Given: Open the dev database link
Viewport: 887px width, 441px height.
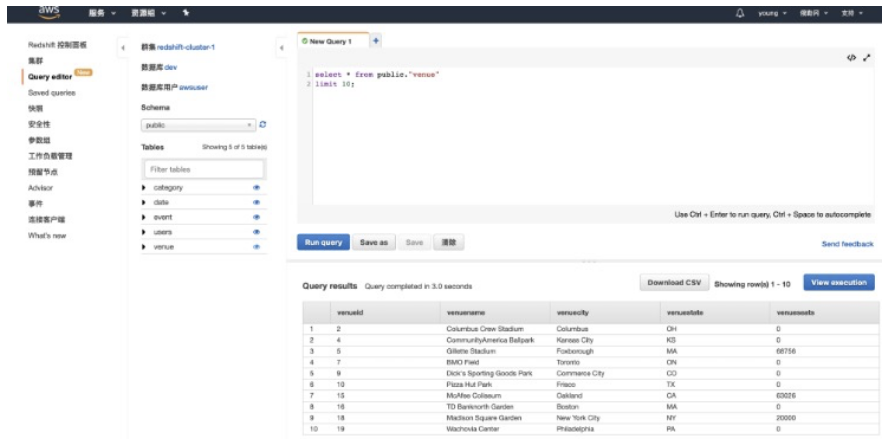Looking at the screenshot, I should (171, 67).
